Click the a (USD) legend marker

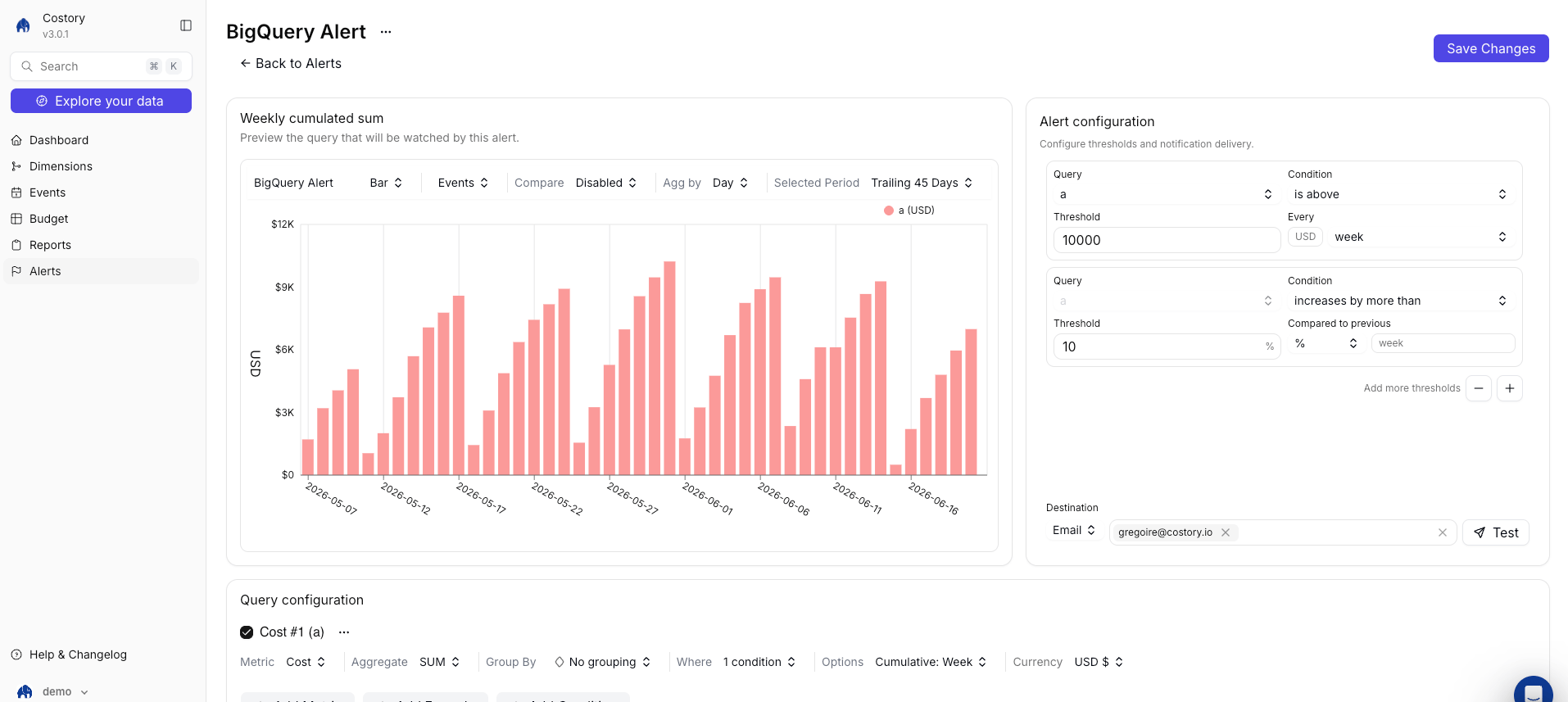(x=888, y=211)
